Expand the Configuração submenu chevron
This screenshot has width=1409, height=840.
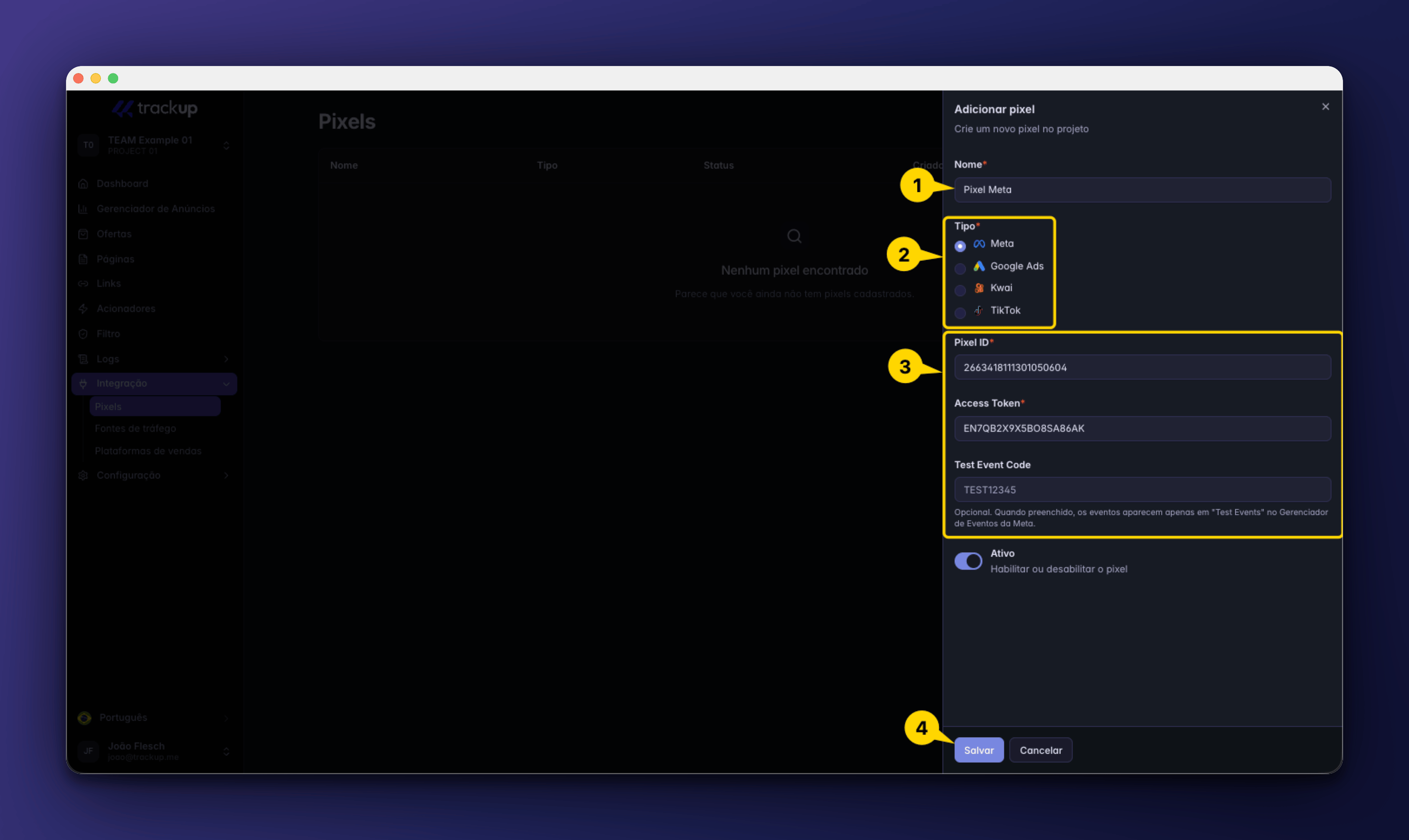pyautogui.click(x=226, y=475)
